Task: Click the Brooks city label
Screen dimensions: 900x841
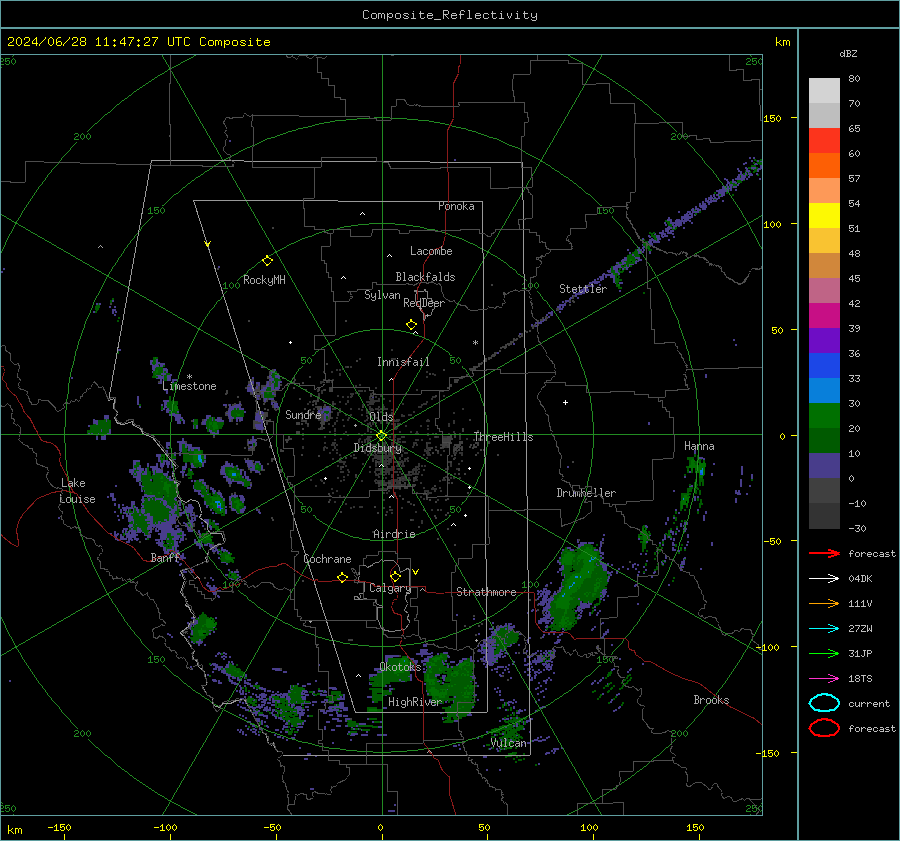Action: click(x=711, y=700)
